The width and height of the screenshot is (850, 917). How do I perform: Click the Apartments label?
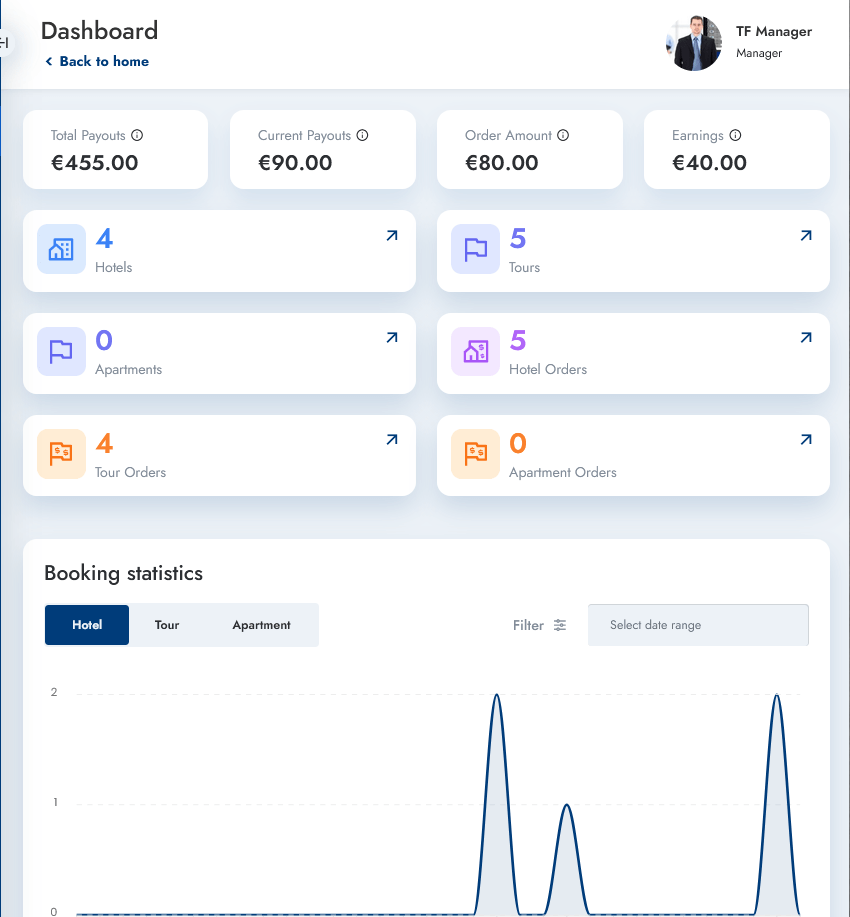[129, 370]
